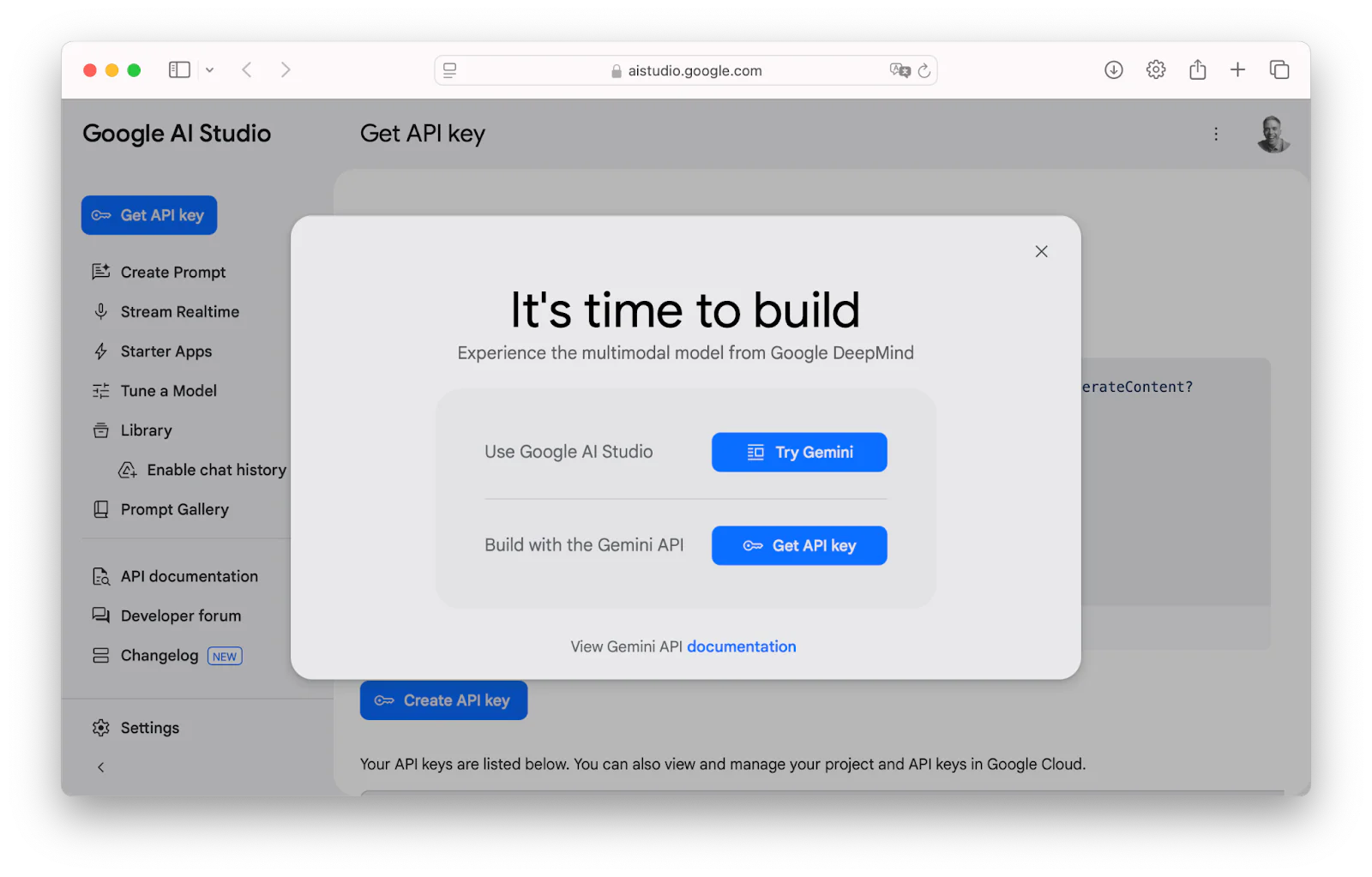
Task: Show Safari downloads
Action: pos(1113,69)
